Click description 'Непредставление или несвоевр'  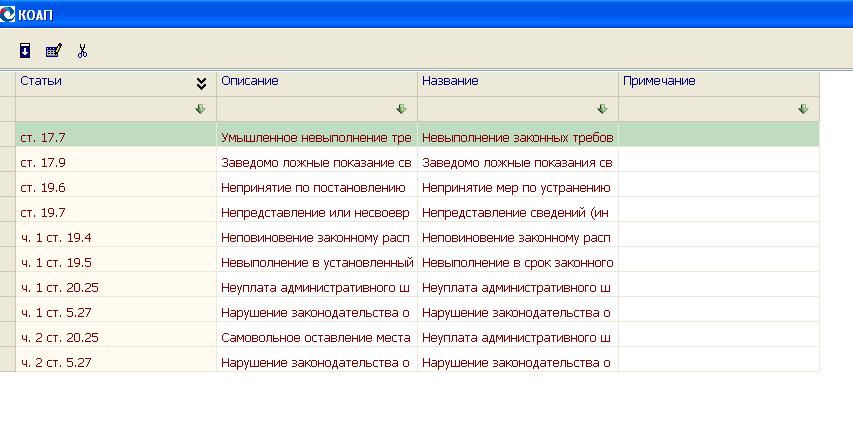pyautogui.click(x=315, y=213)
